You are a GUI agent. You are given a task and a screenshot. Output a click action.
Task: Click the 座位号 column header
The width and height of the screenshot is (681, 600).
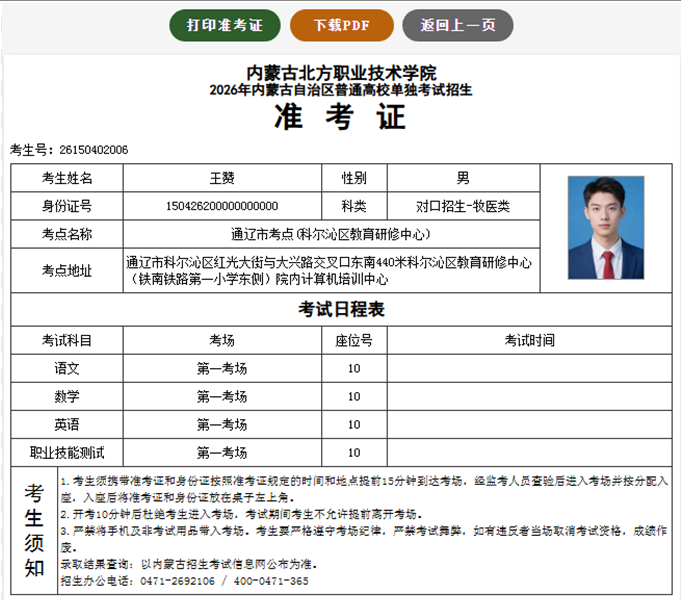point(354,340)
